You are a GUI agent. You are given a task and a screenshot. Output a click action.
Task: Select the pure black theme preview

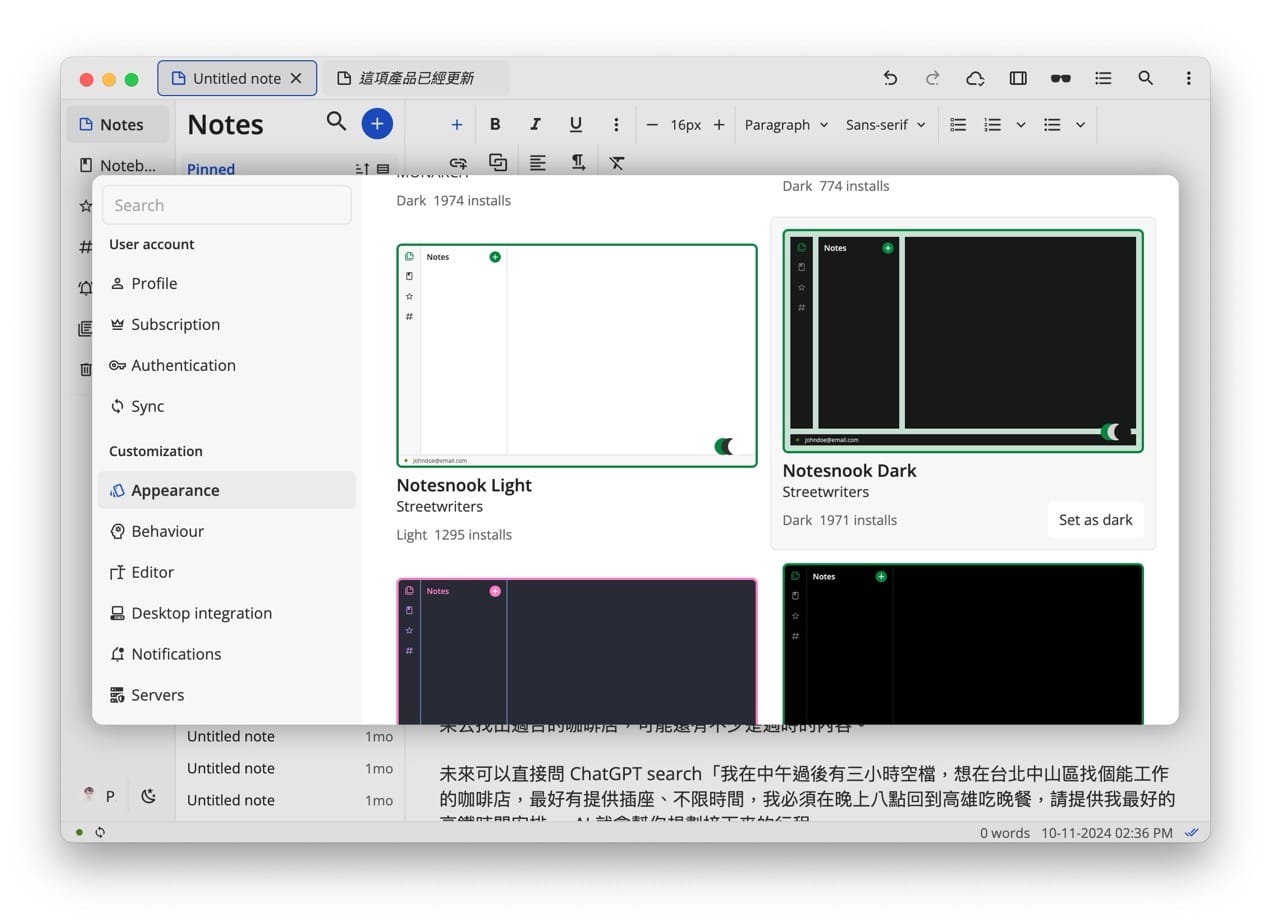[x=963, y=644]
